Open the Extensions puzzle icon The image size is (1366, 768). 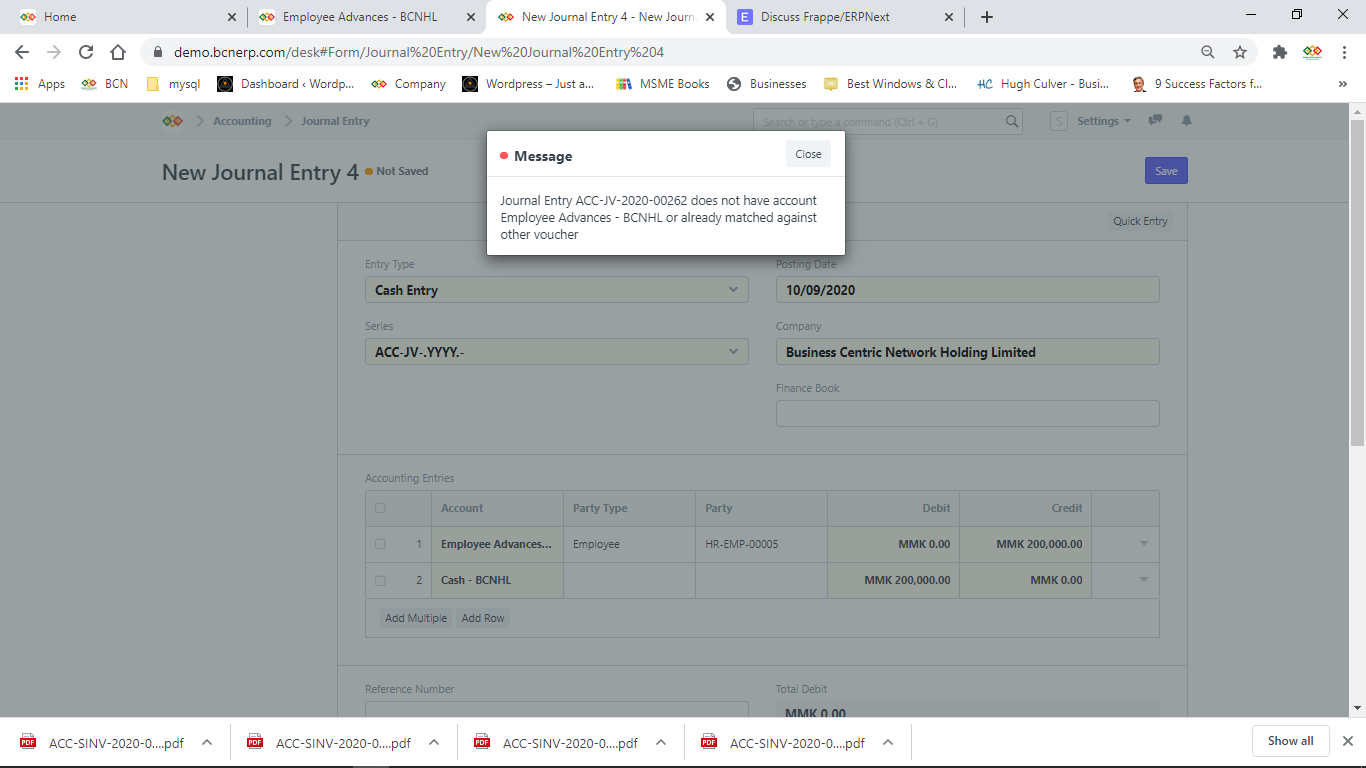pyautogui.click(x=1280, y=52)
